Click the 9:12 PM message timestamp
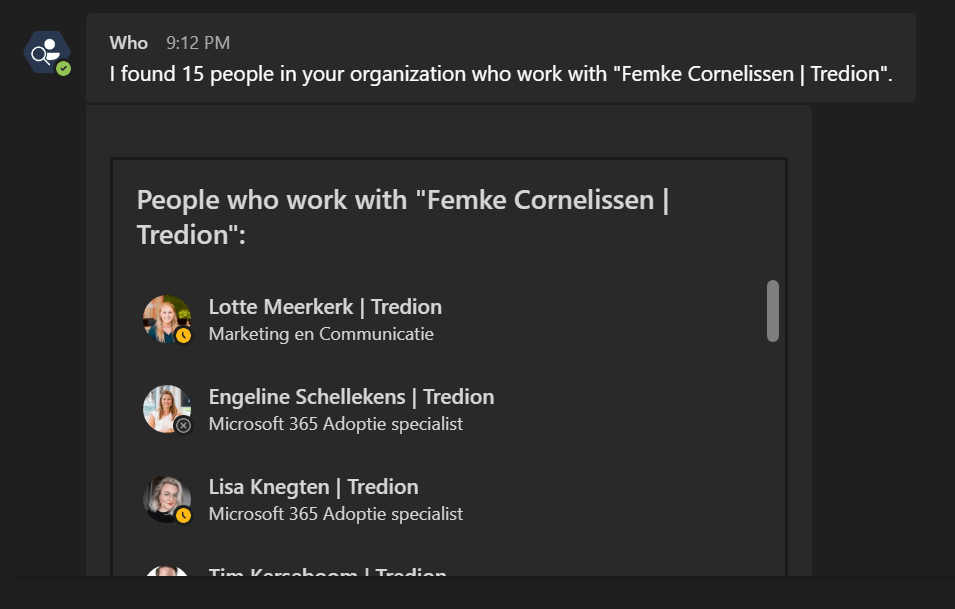955x609 pixels. point(198,43)
